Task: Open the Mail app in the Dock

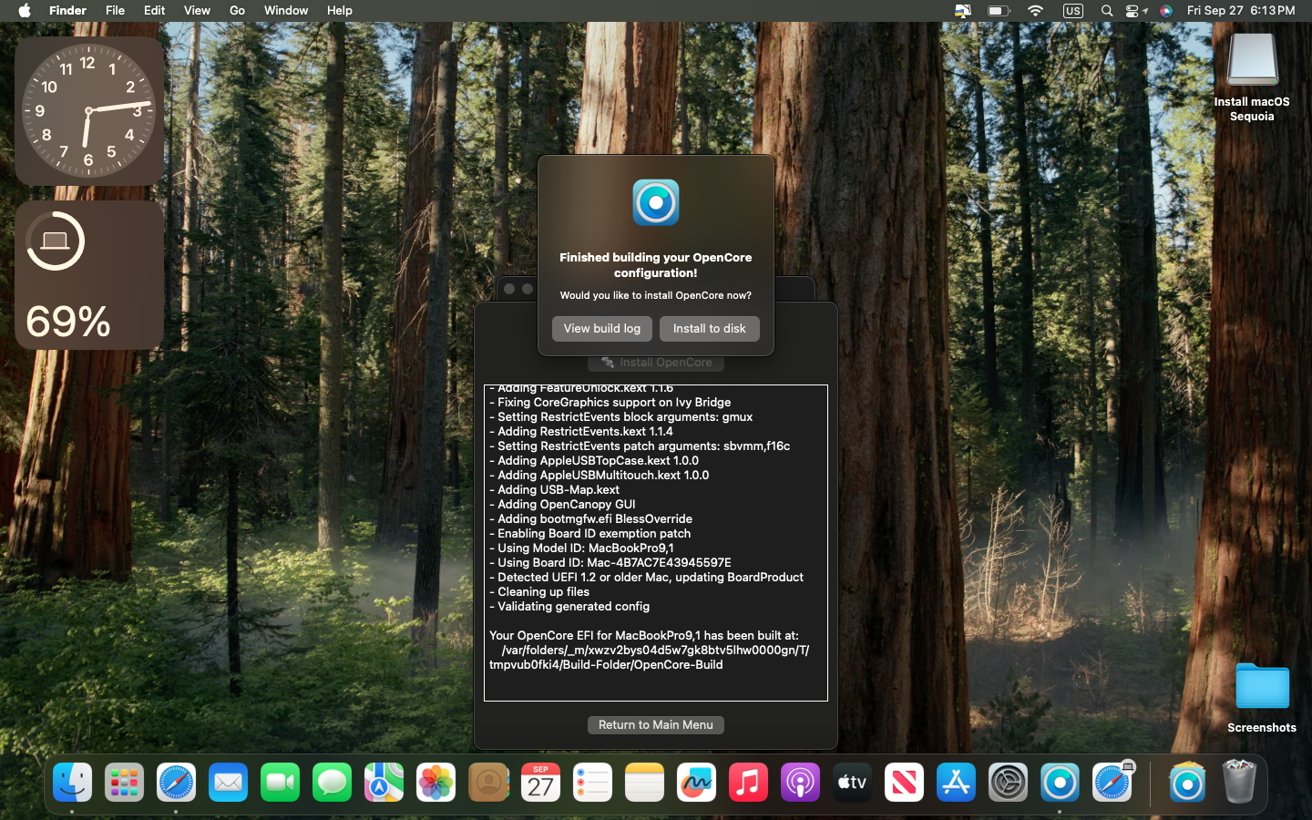Action: (x=228, y=782)
